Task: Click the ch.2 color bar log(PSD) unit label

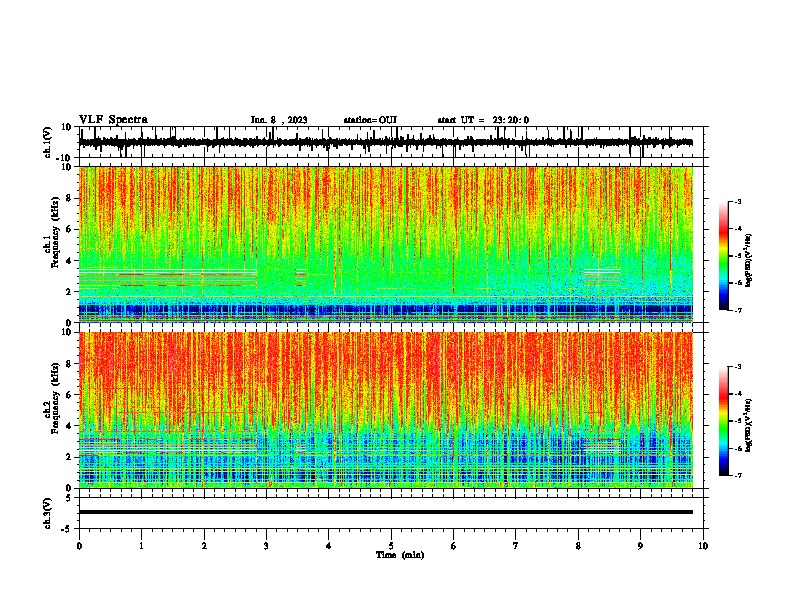Action: click(749, 426)
